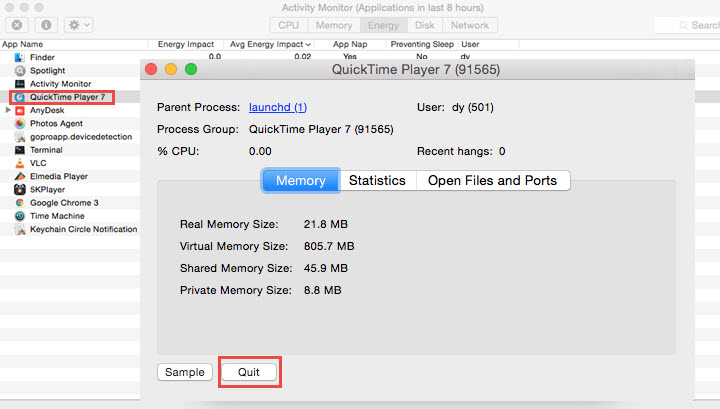Click the Photos Agent icon
Screen dimensions: 720x409
click(20, 124)
